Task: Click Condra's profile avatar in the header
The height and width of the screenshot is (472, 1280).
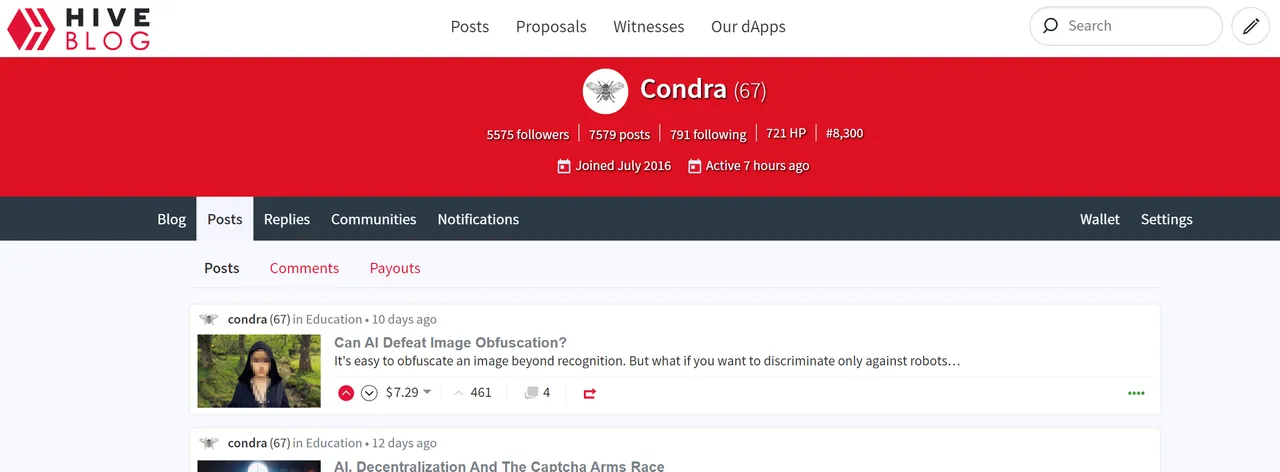Action: click(x=605, y=91)
